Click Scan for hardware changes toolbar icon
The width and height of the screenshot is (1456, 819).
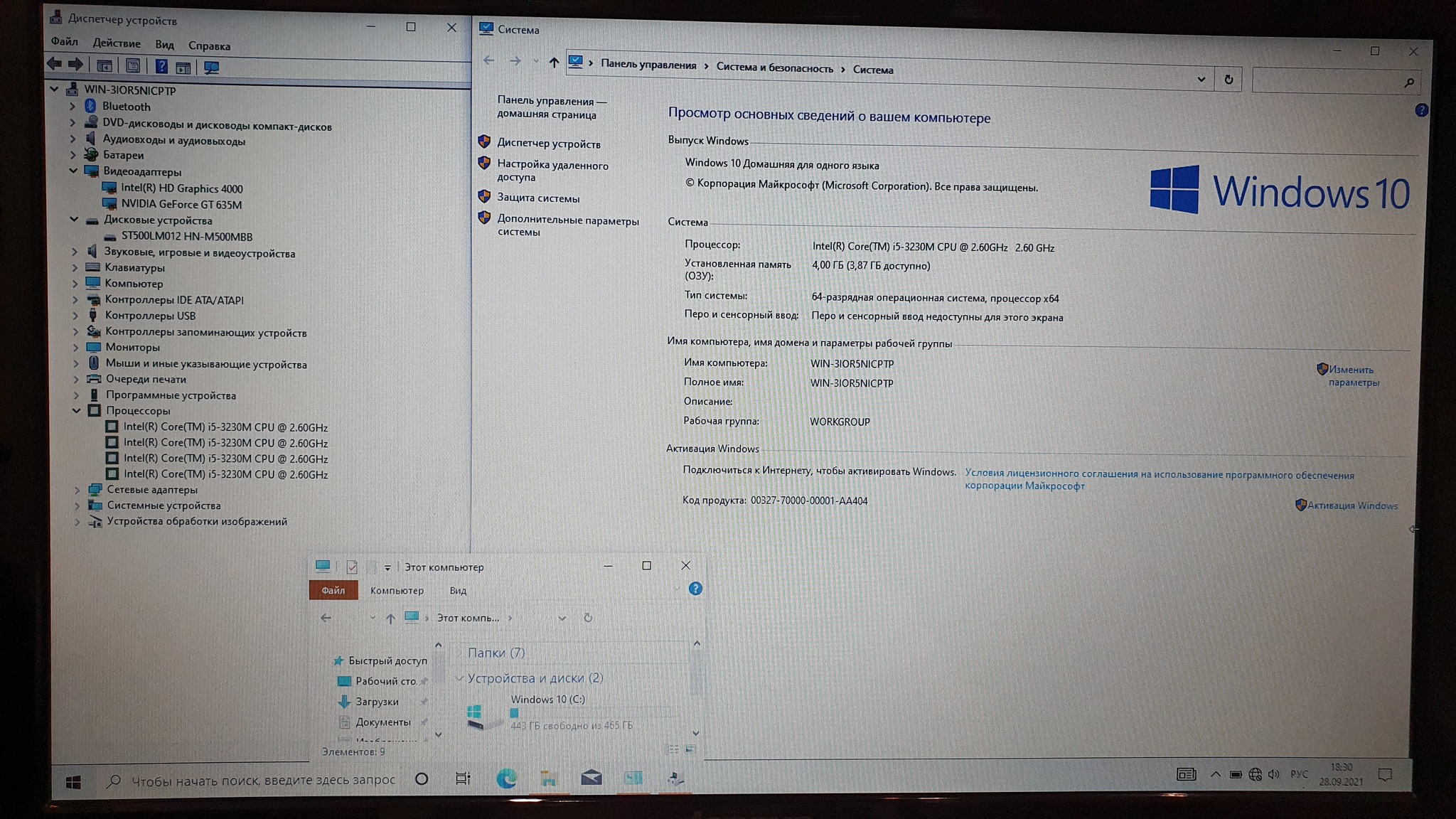[211, 67]
